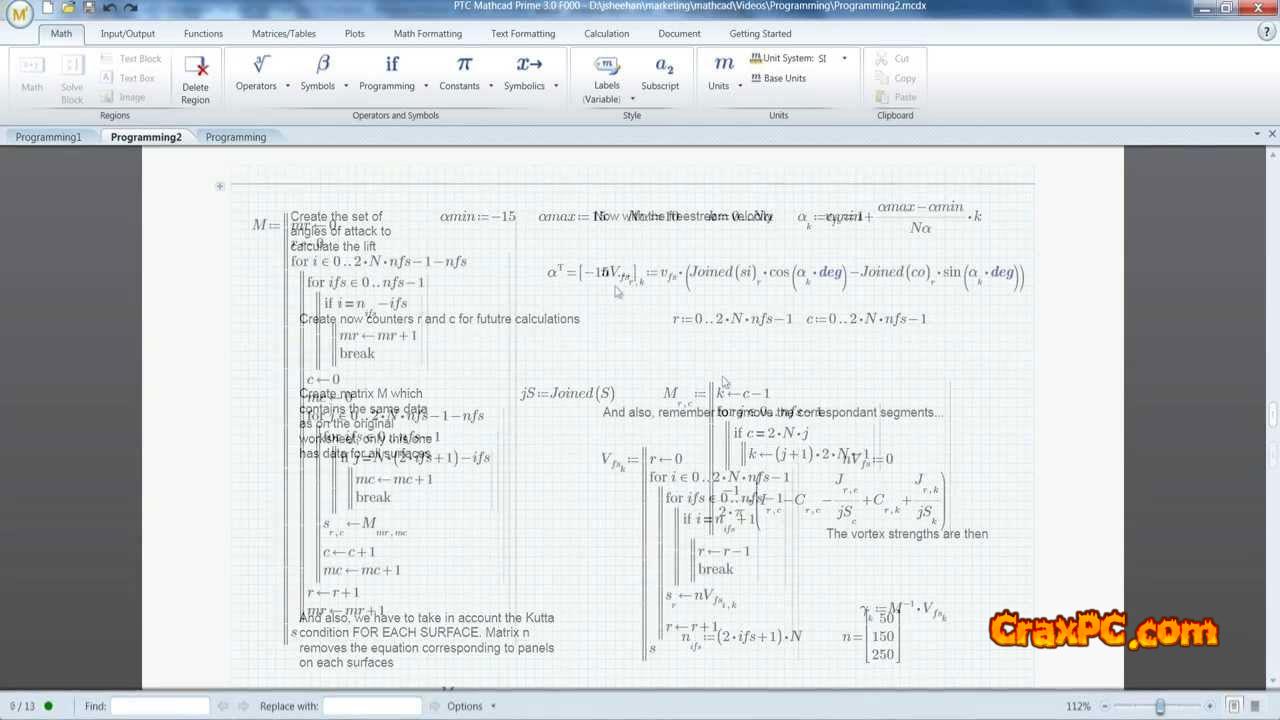Insert a Math region
The width and height of the screenshot is (1280, 720).
point(32,75)
